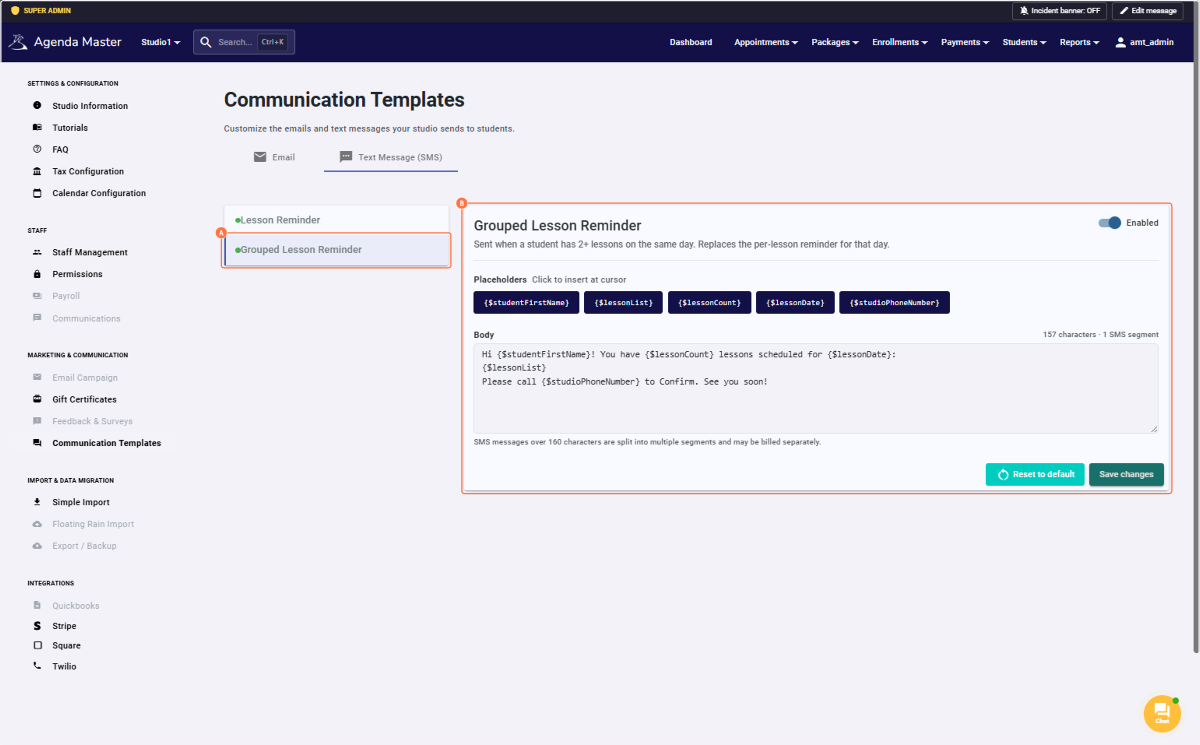Click the Quickbooks document icon
This screenshot has height=745, width=1200.
click(x=37, y=605)
